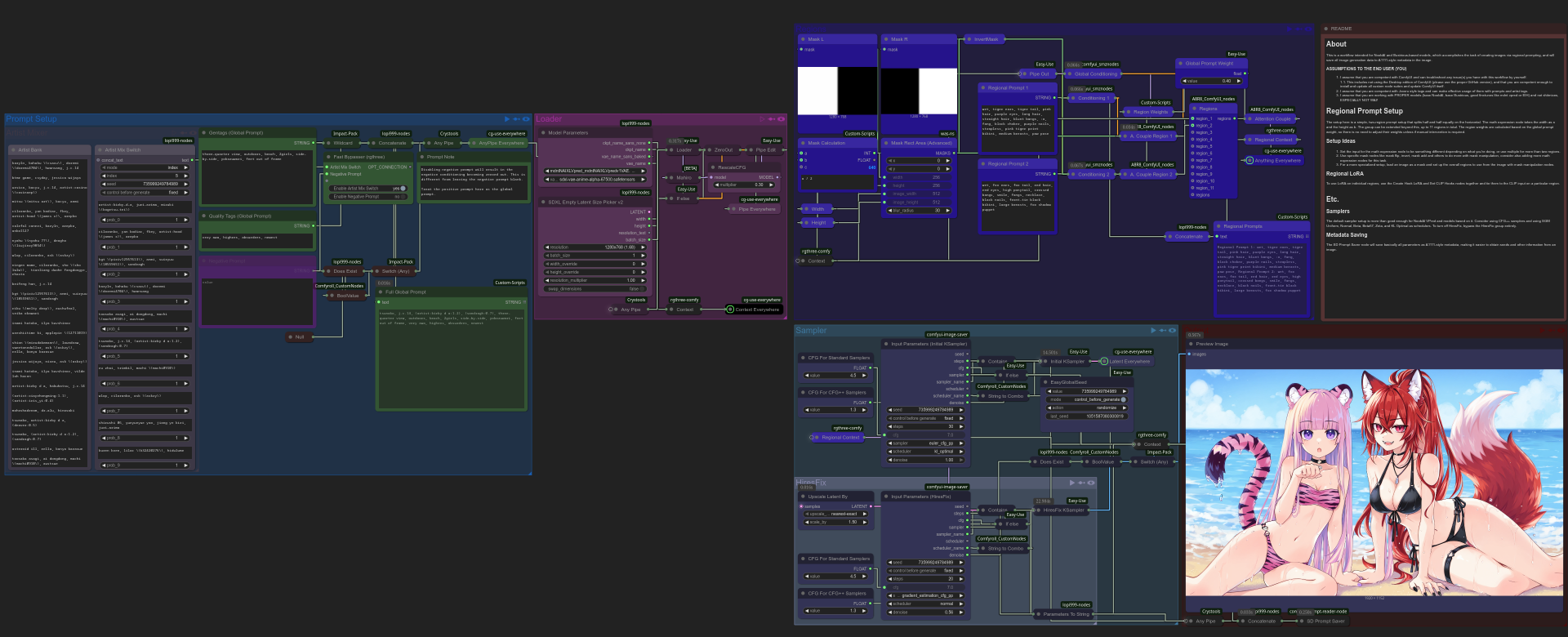Click the circle icon on Latent Everywhere node
Image resolution: width=1568 pixels, height=637 pixels.
1104,361
